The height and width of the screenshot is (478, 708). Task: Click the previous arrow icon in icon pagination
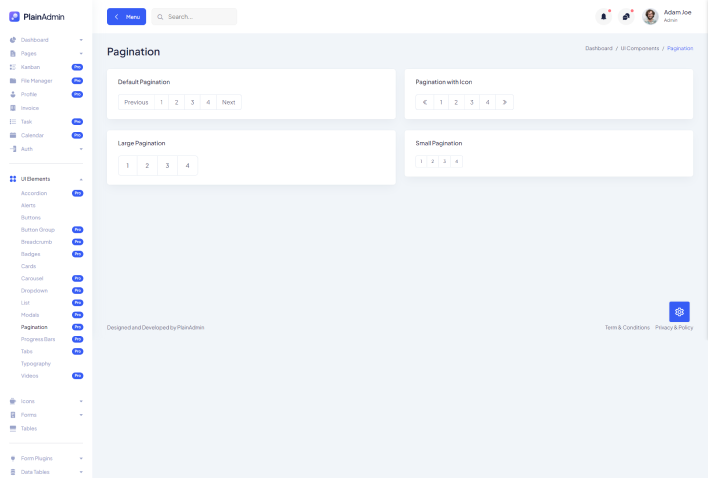coord(425,102)
